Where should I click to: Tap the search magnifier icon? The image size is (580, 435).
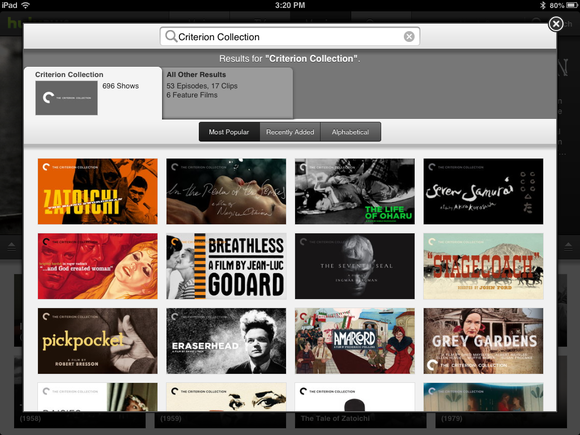(171, 36)
